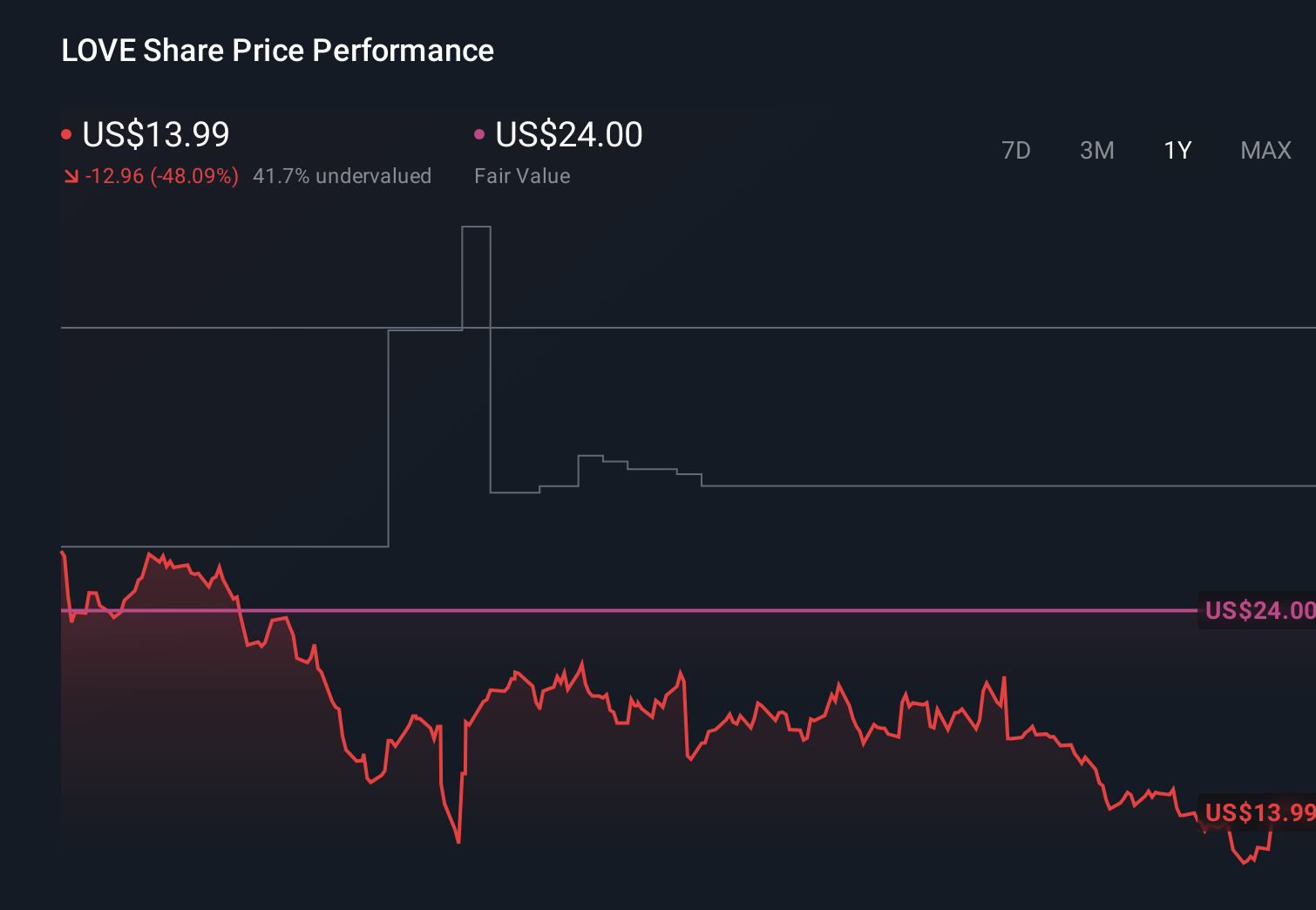Select the US$24.00 price tag on chart edge
The image size is (1316, 910).
1258,611
